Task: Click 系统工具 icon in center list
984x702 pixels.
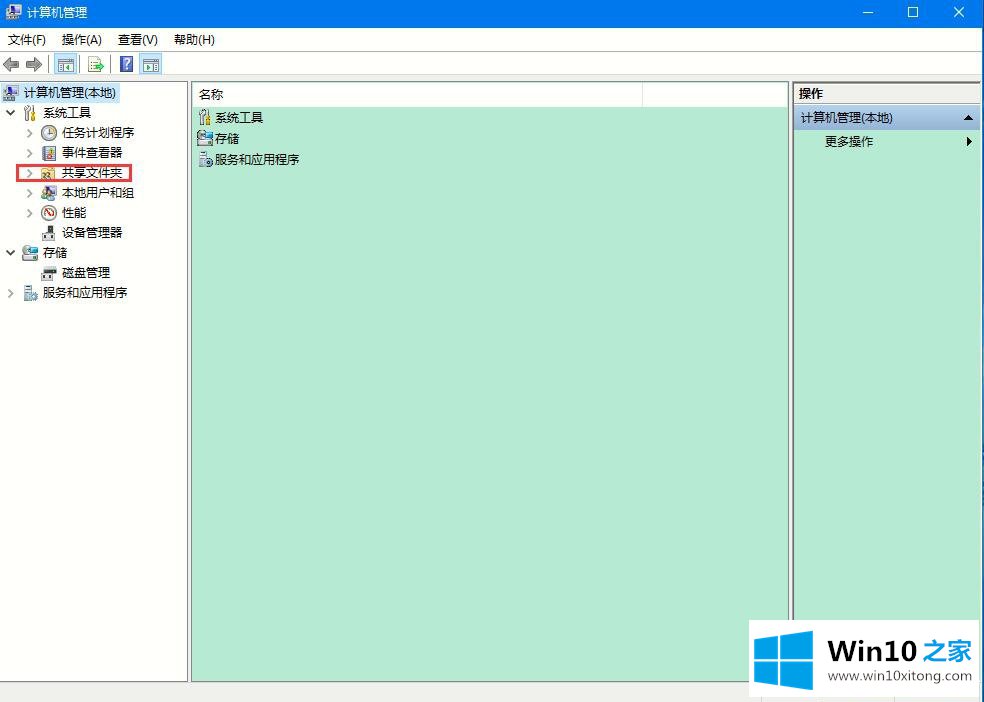Action: (x=205, y=117)
